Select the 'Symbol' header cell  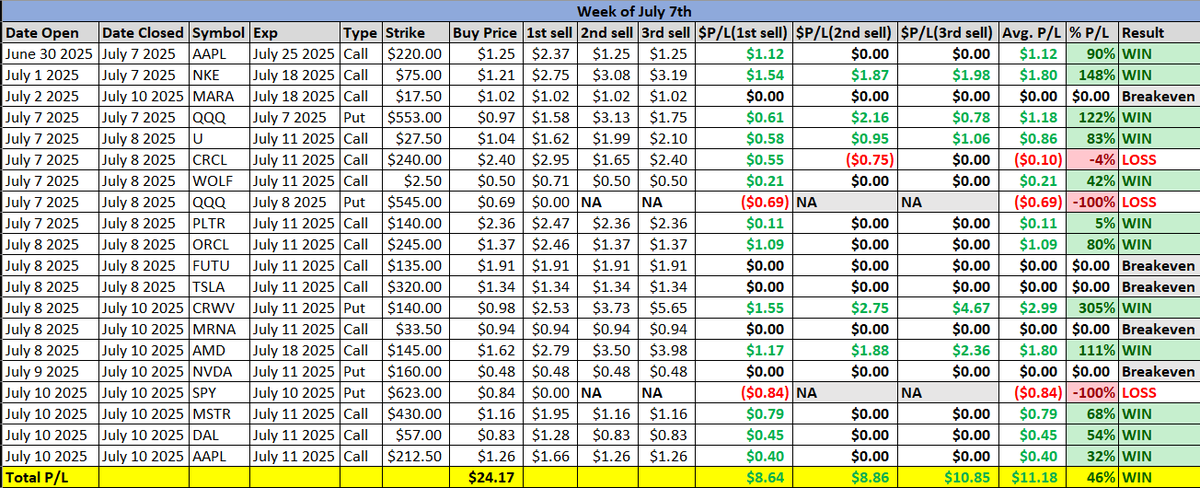point(219,33)
